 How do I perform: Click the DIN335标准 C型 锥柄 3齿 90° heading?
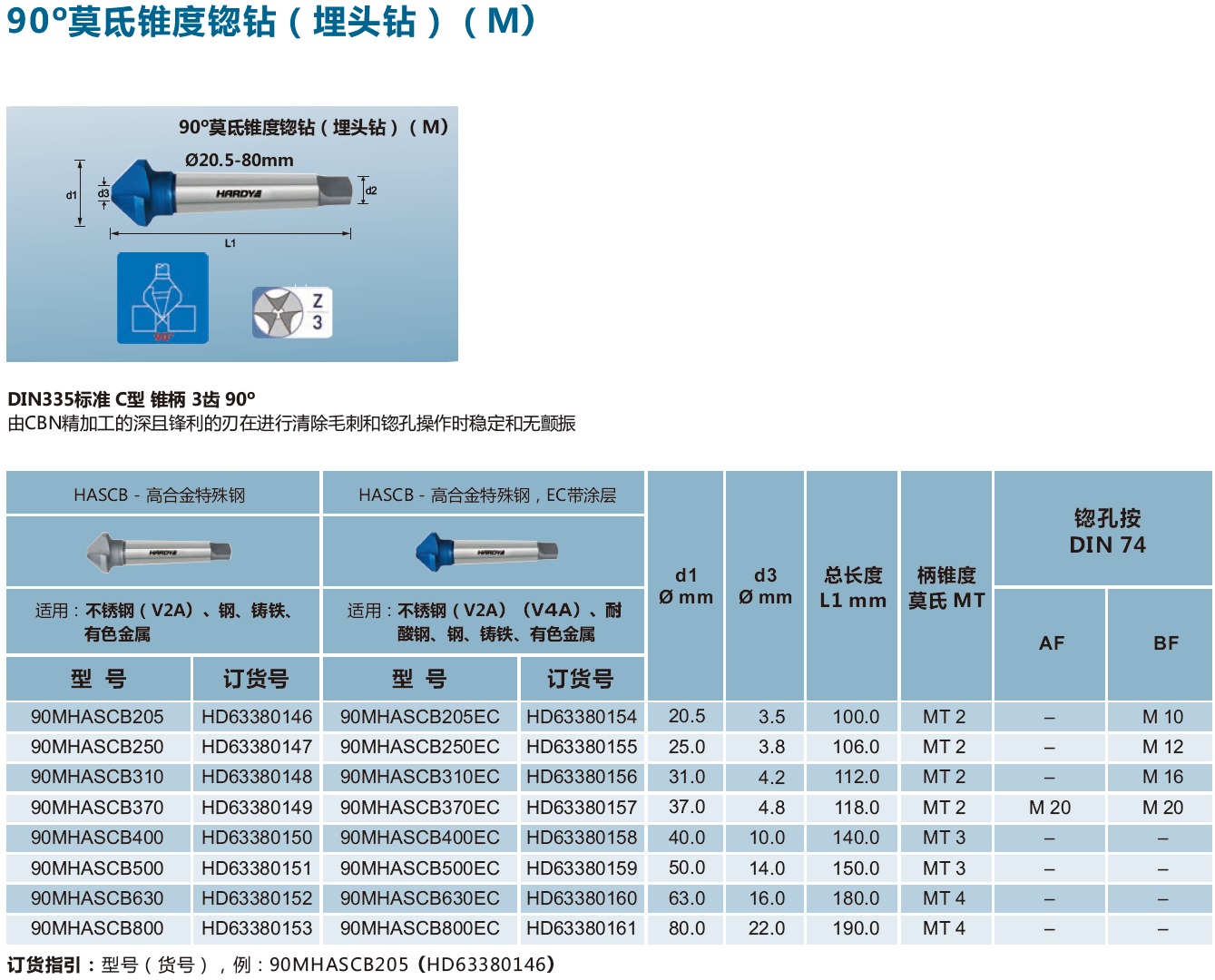click(132, 399)
